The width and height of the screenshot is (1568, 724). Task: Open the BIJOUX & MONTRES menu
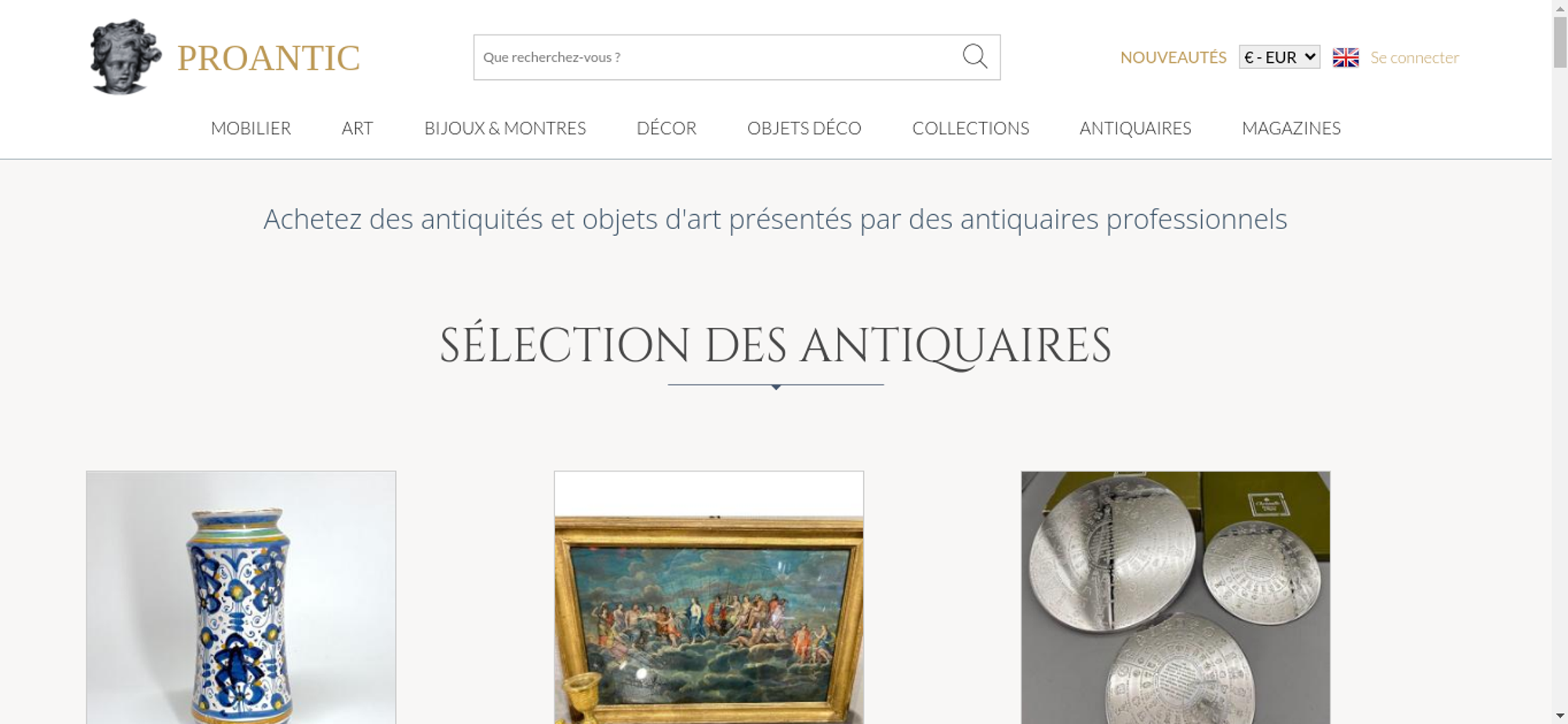pos(505,128)
